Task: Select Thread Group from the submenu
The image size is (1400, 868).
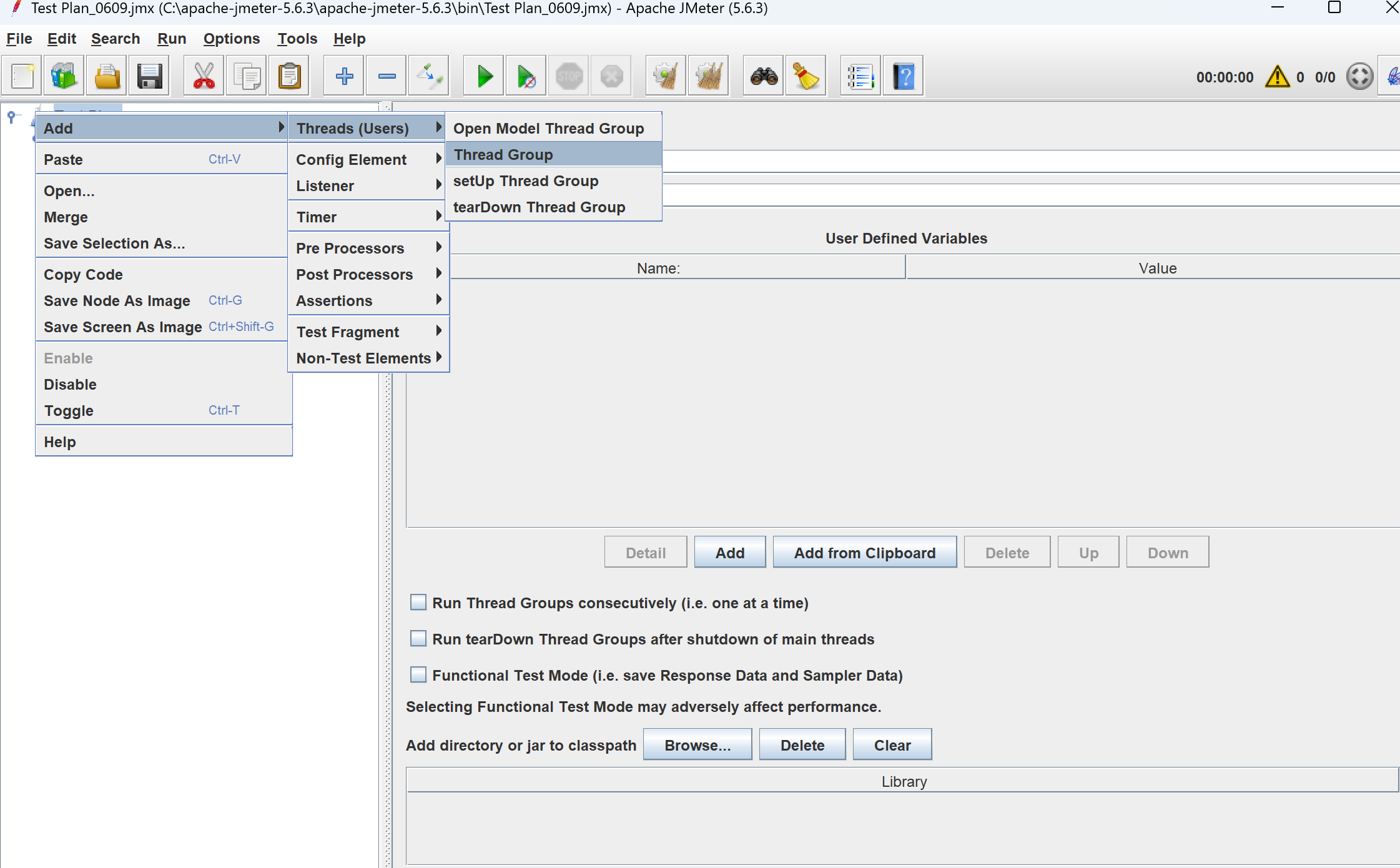Action: (503, 155)
